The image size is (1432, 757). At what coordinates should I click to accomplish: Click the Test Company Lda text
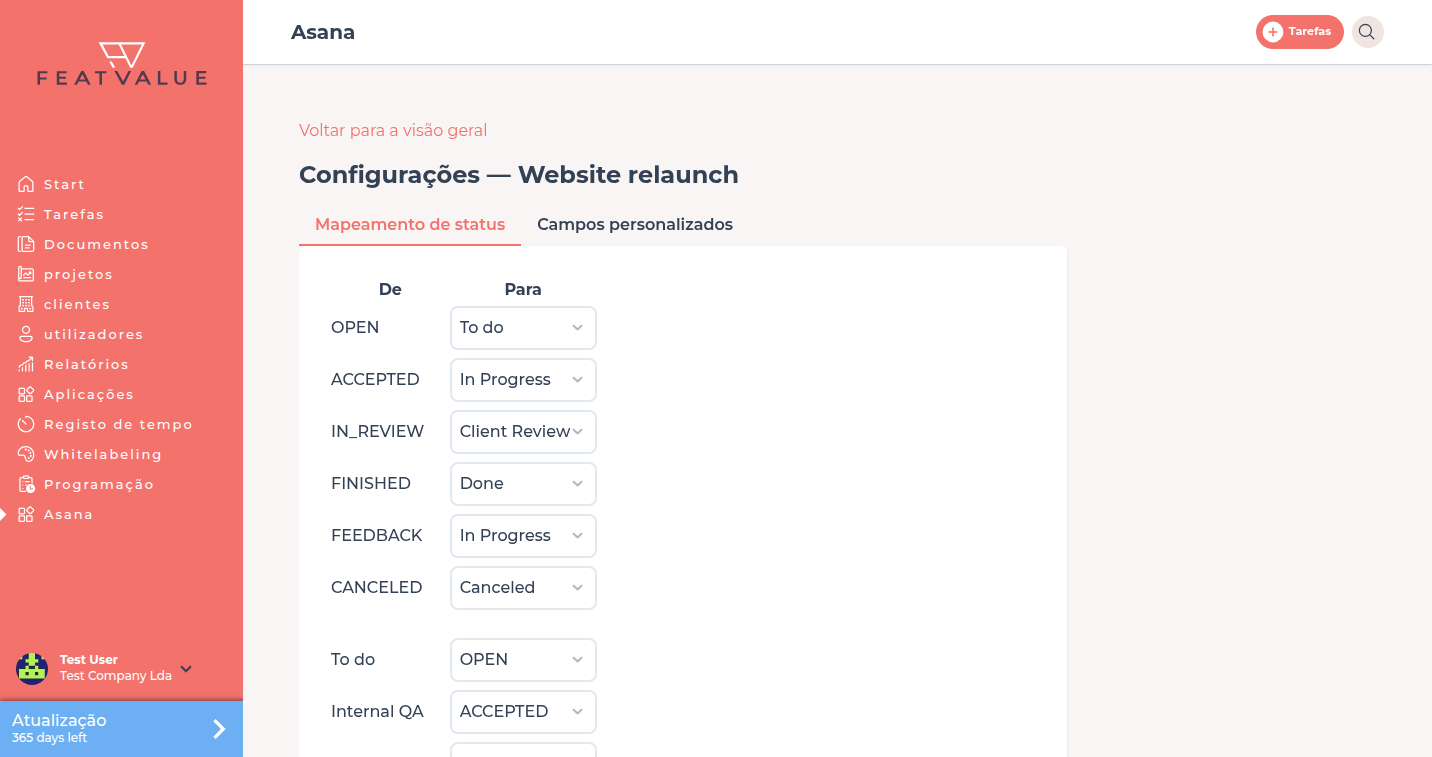tap(116, 676)
